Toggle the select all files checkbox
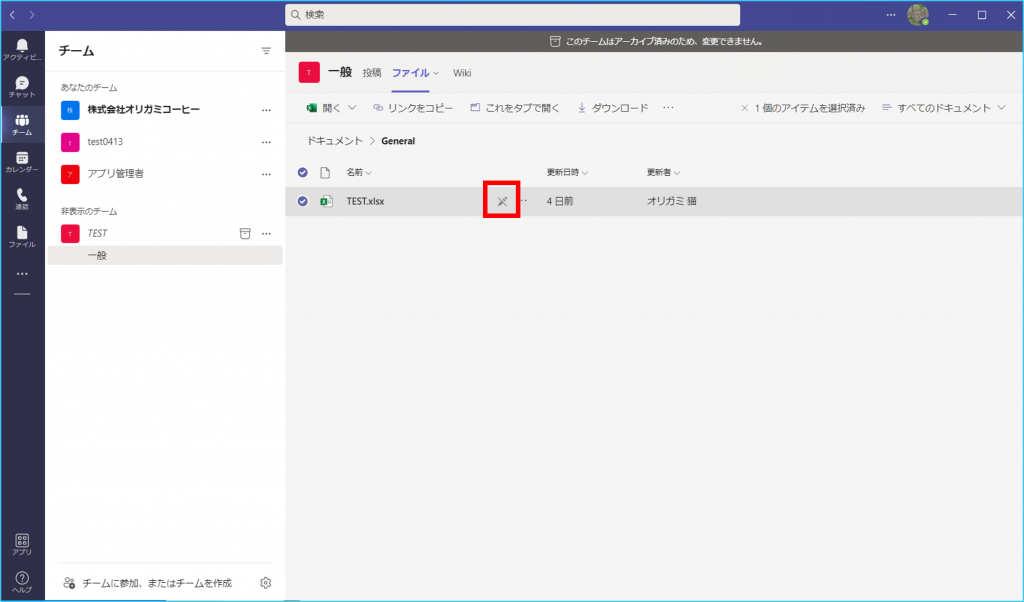1024x602 pixels. coord(303,172)
